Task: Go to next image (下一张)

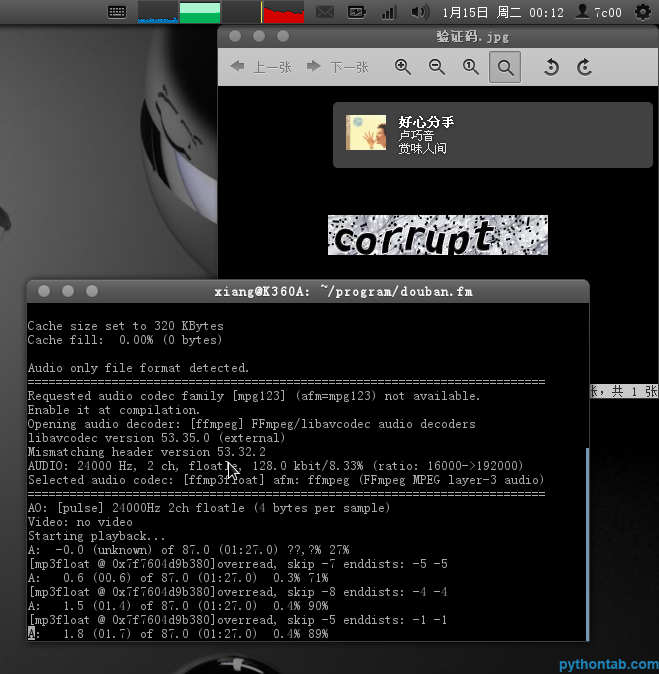Action: coord(338,67)
